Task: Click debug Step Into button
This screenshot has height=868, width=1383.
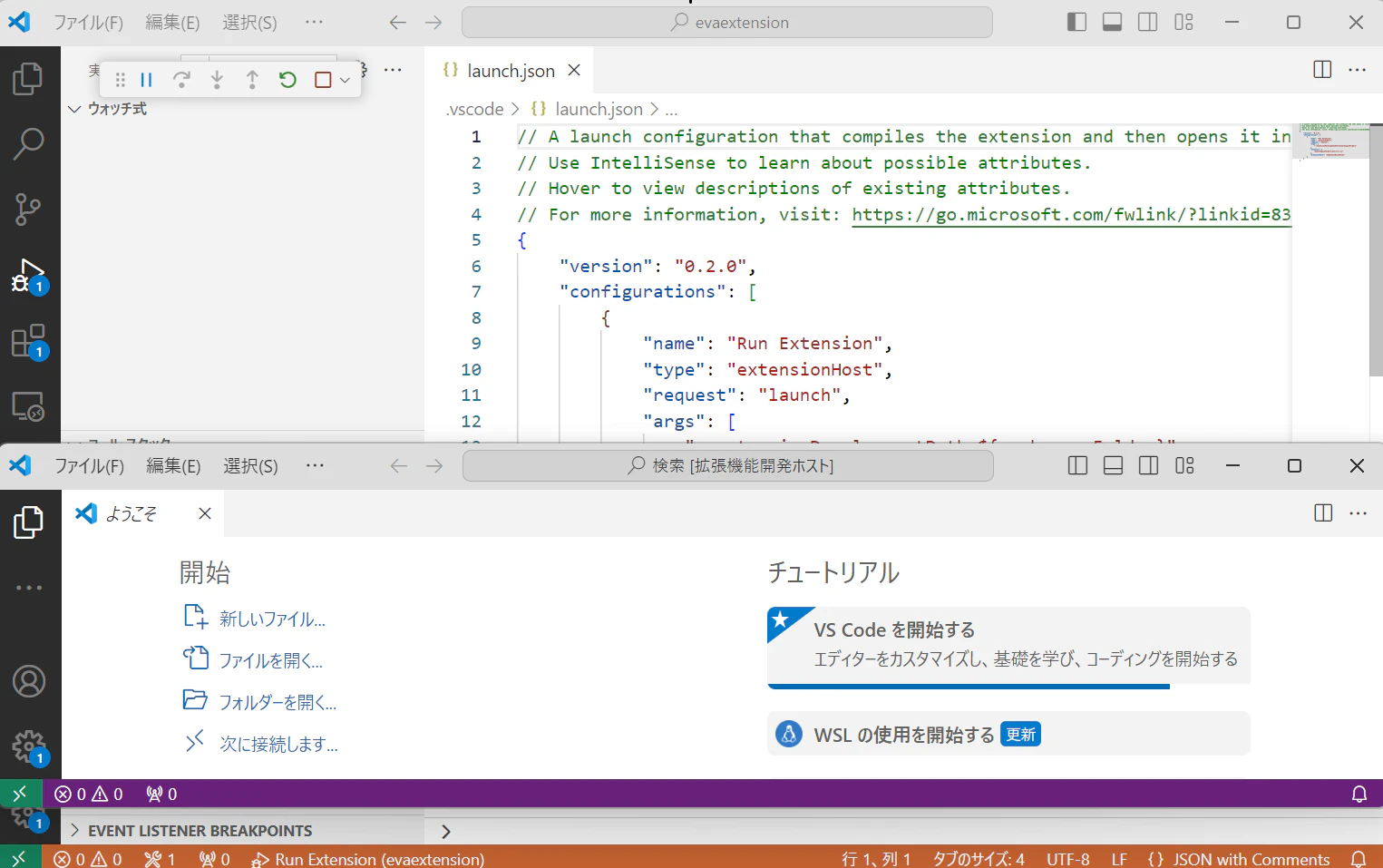Action: (217, 80)
